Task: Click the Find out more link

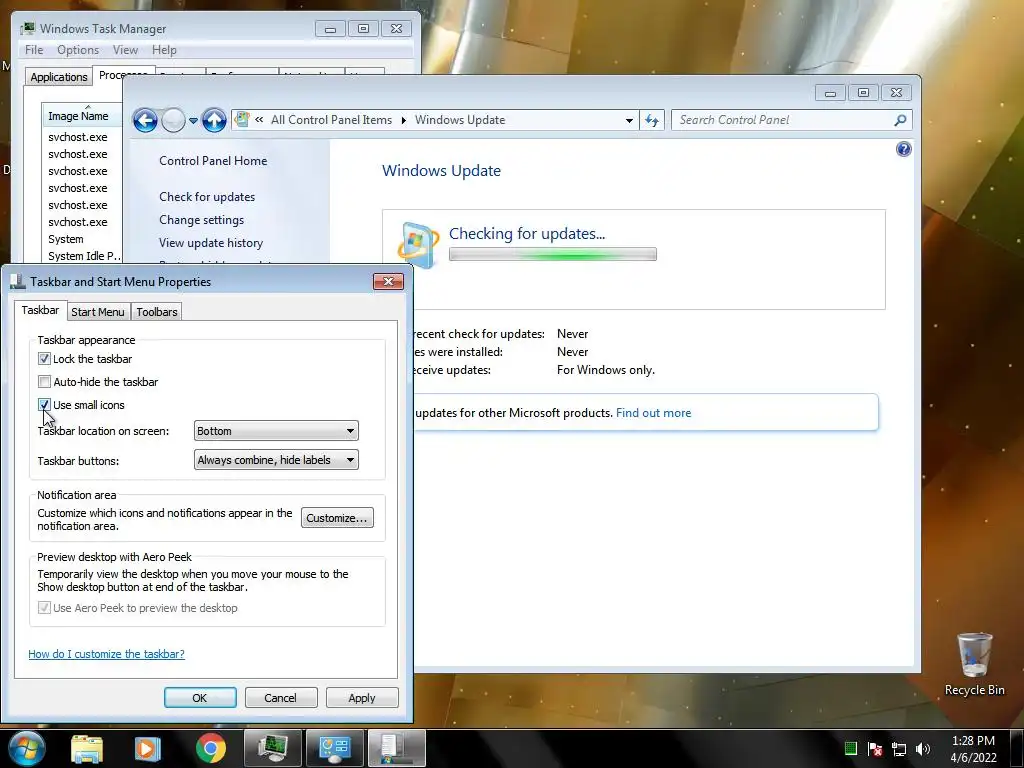Action: coord(653,413)
